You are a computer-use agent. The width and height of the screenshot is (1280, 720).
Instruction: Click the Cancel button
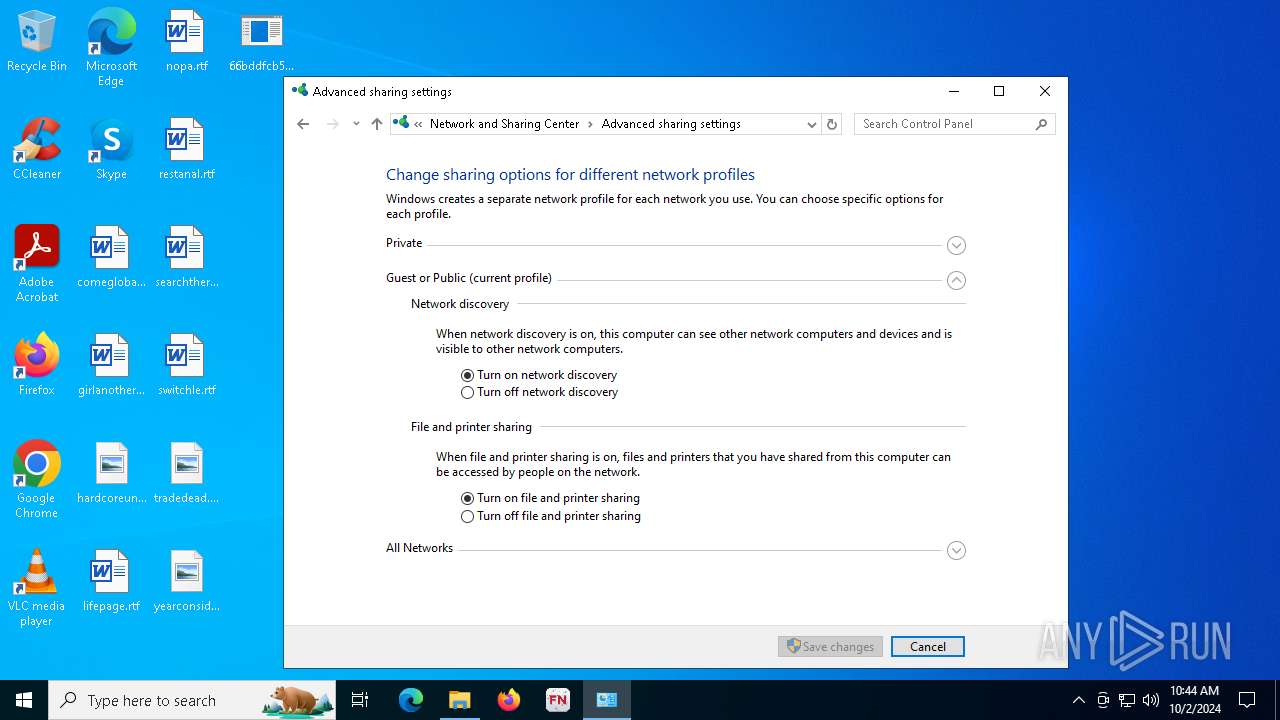(928, 647)
